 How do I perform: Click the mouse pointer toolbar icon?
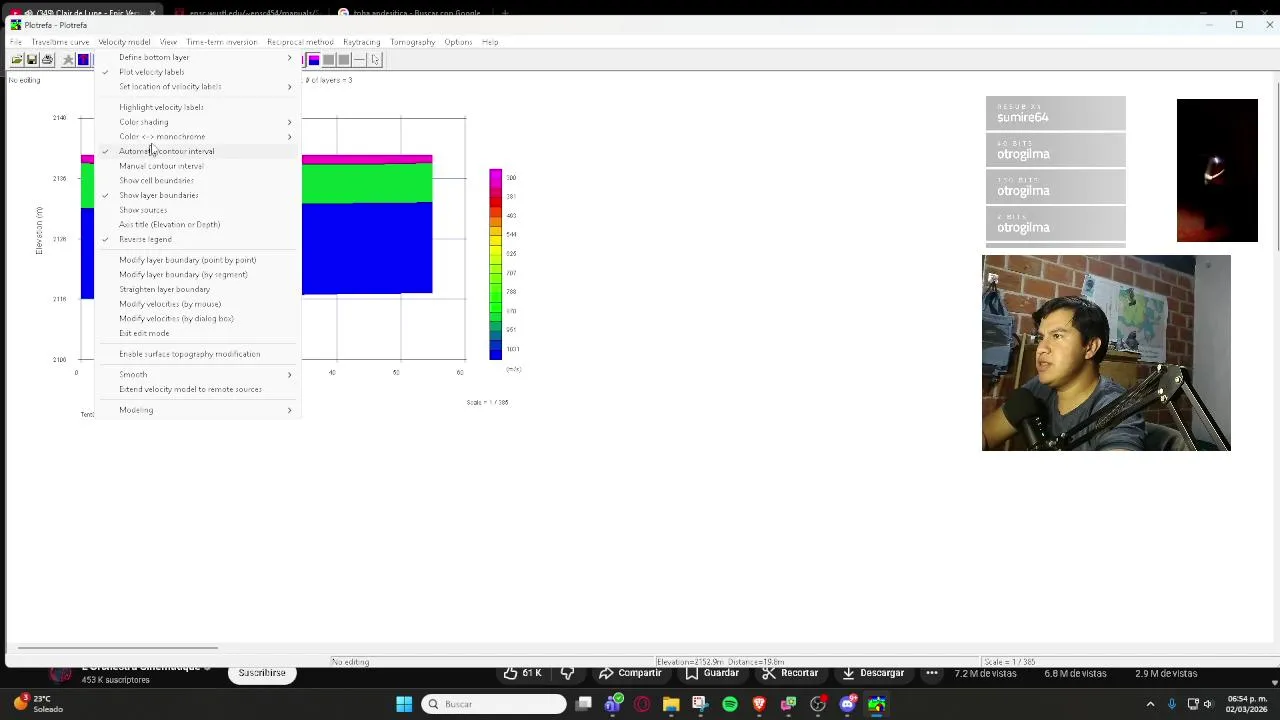tap(375, 60)
